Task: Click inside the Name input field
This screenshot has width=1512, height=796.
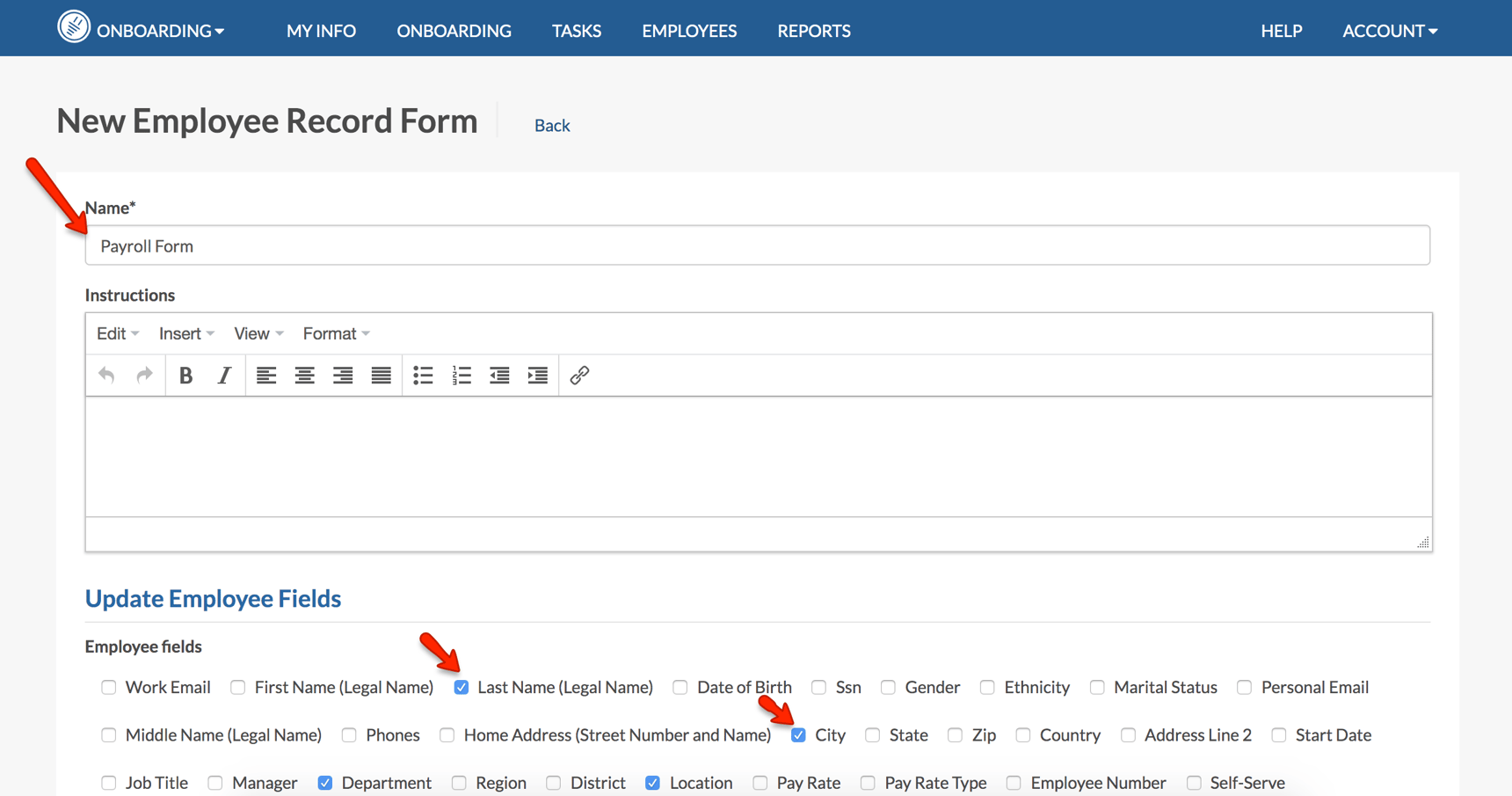Action: tap(756, 245)
